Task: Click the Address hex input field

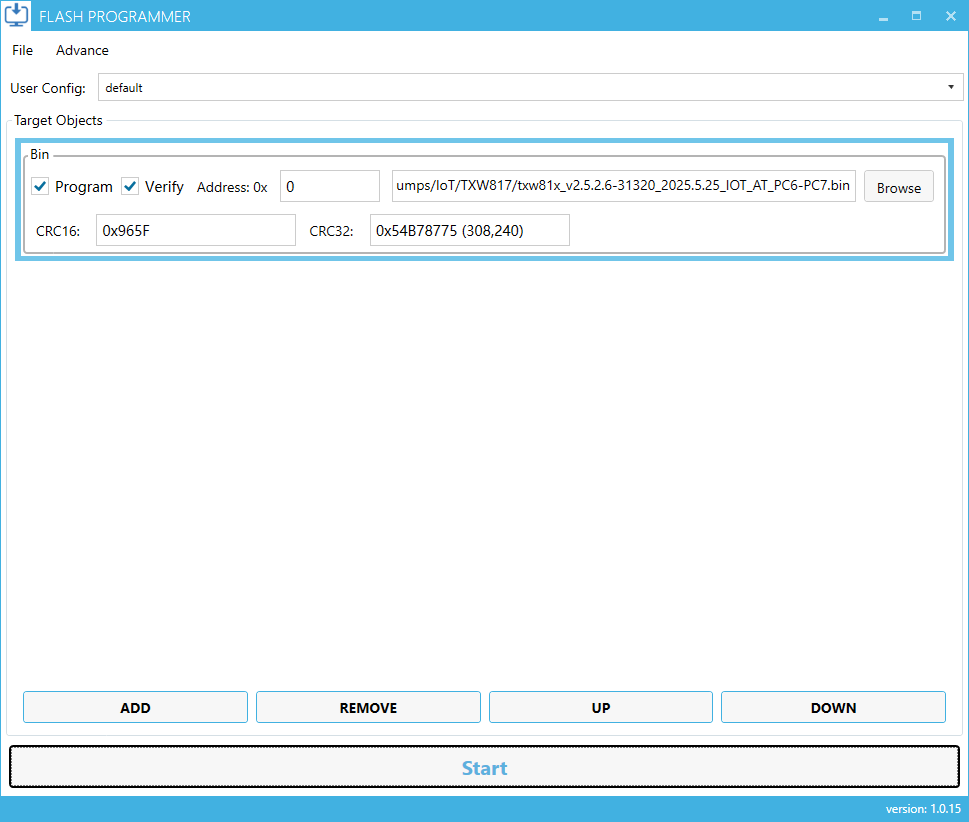Action: 329,186
